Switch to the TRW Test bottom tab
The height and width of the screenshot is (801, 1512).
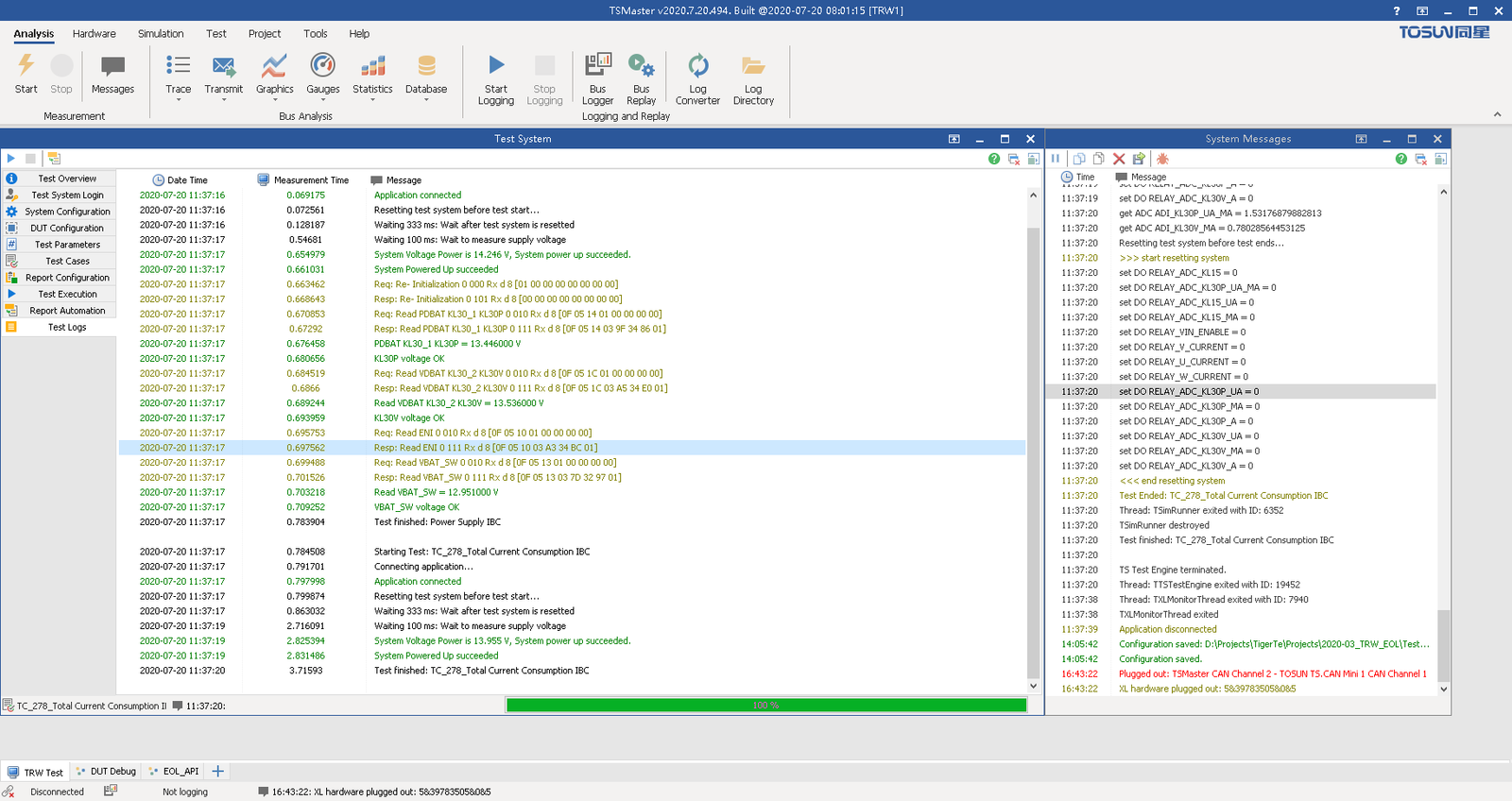pyautogui.click(x=35, y=772)
